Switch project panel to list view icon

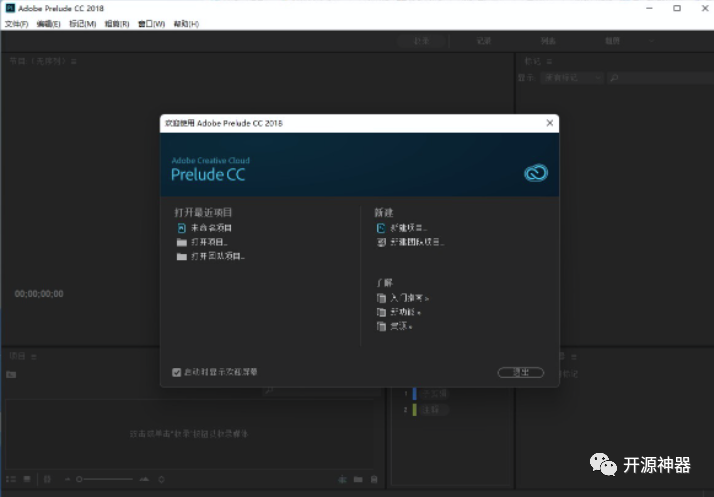tap(11, 479)
